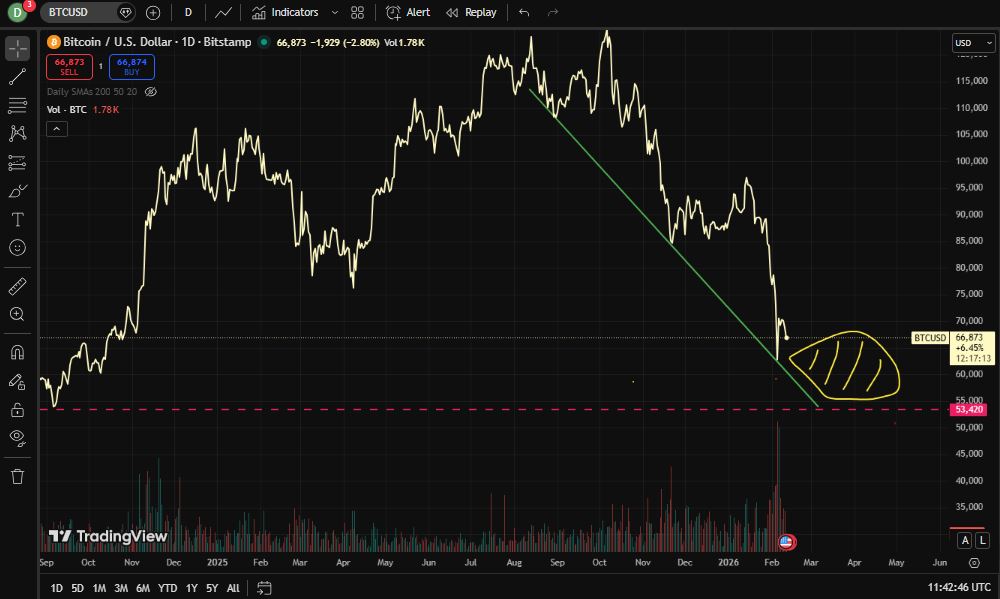Hide all drawings with eye icon

click(17, 438)
